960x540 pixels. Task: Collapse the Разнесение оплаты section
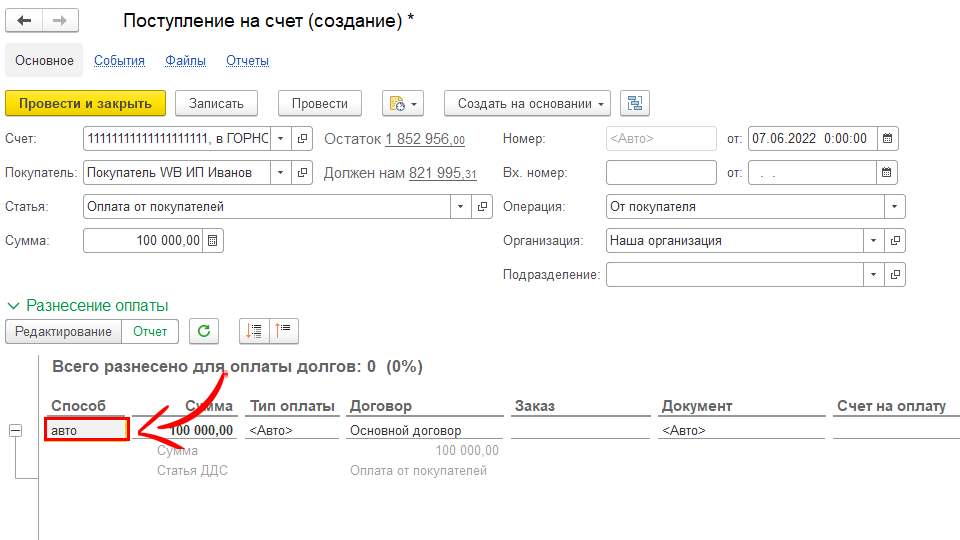pos(14,306)
